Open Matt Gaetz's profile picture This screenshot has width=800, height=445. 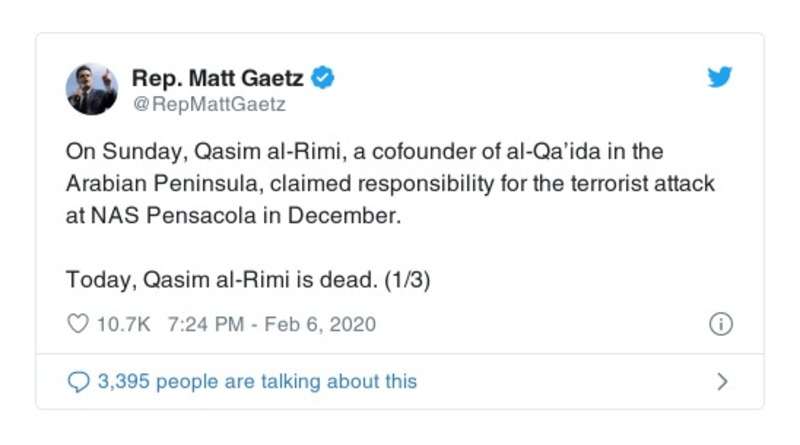pos(92,88)
